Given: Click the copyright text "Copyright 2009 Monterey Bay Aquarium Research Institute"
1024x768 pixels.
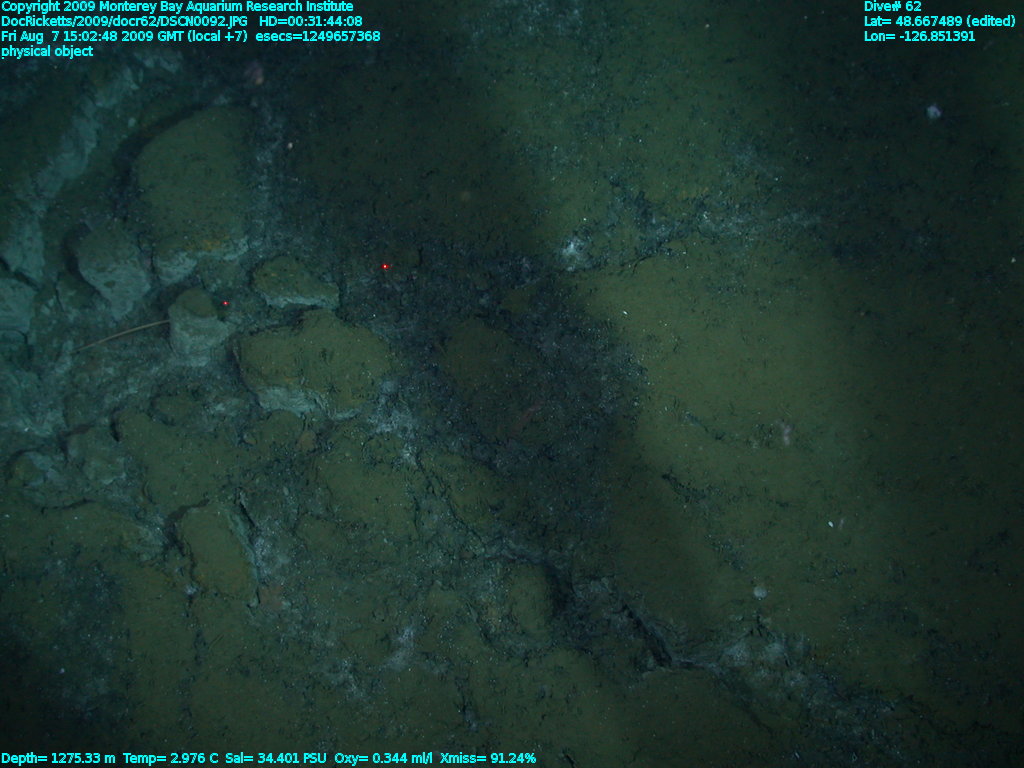Looking at the screenshot, I should point(178,7).
